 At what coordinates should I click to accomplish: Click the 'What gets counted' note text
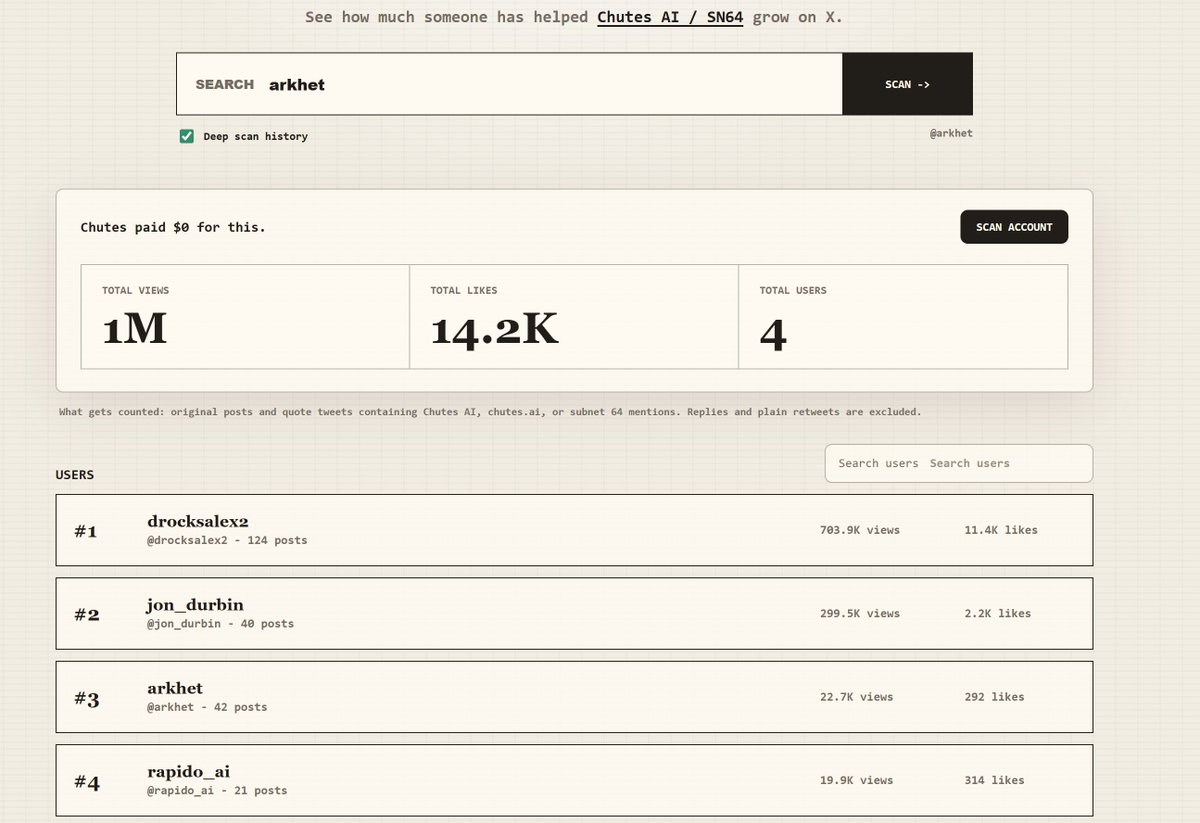(490, 411)
